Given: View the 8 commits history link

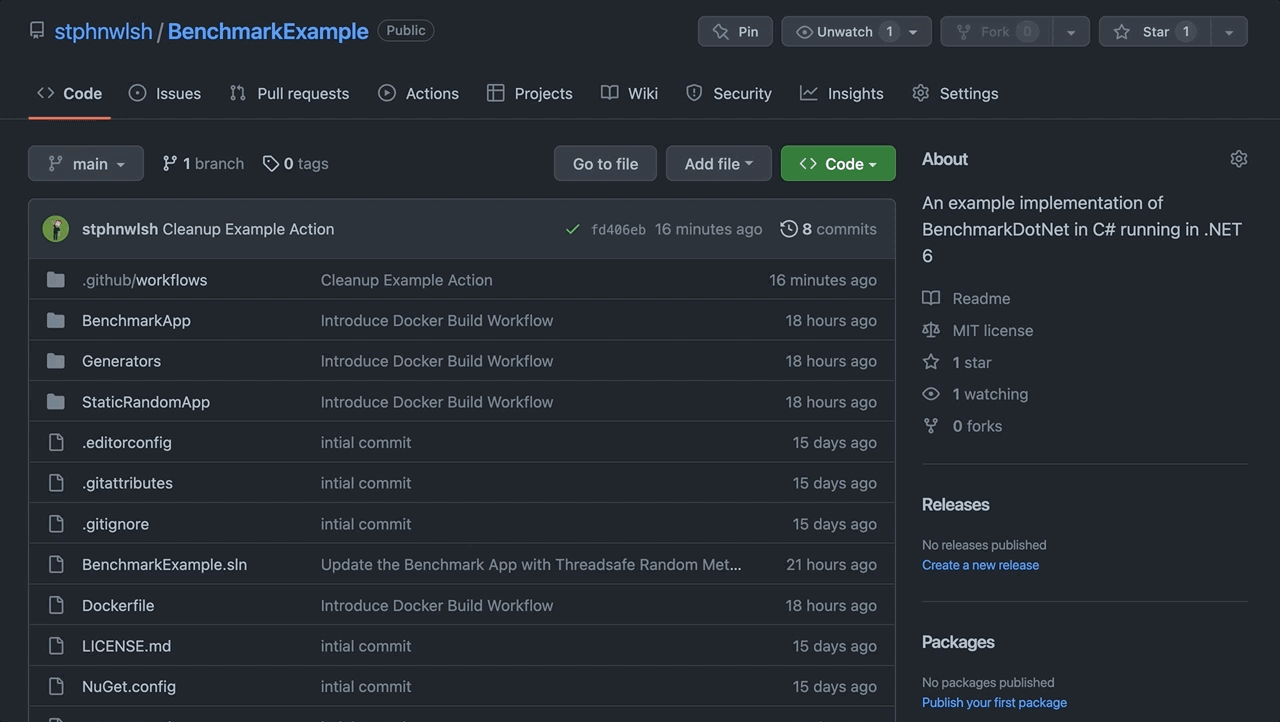Looking at the screenshot, I should click(x=828, y=229).
